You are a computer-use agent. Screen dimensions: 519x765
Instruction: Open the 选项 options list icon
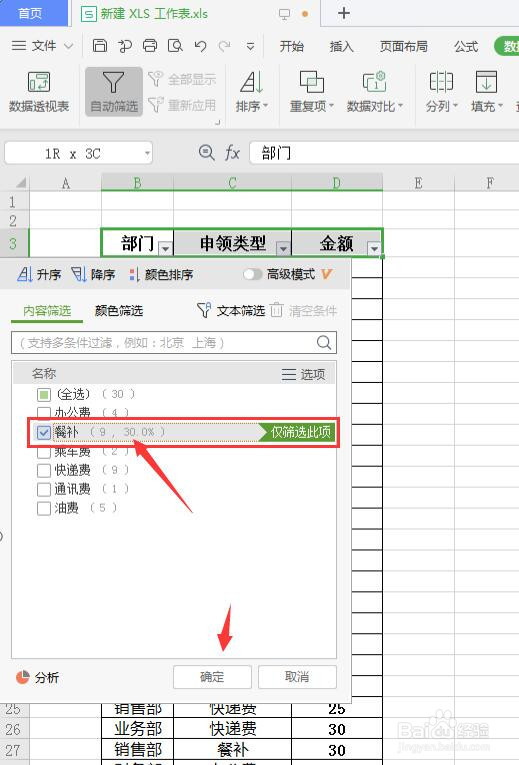(303, 374)
